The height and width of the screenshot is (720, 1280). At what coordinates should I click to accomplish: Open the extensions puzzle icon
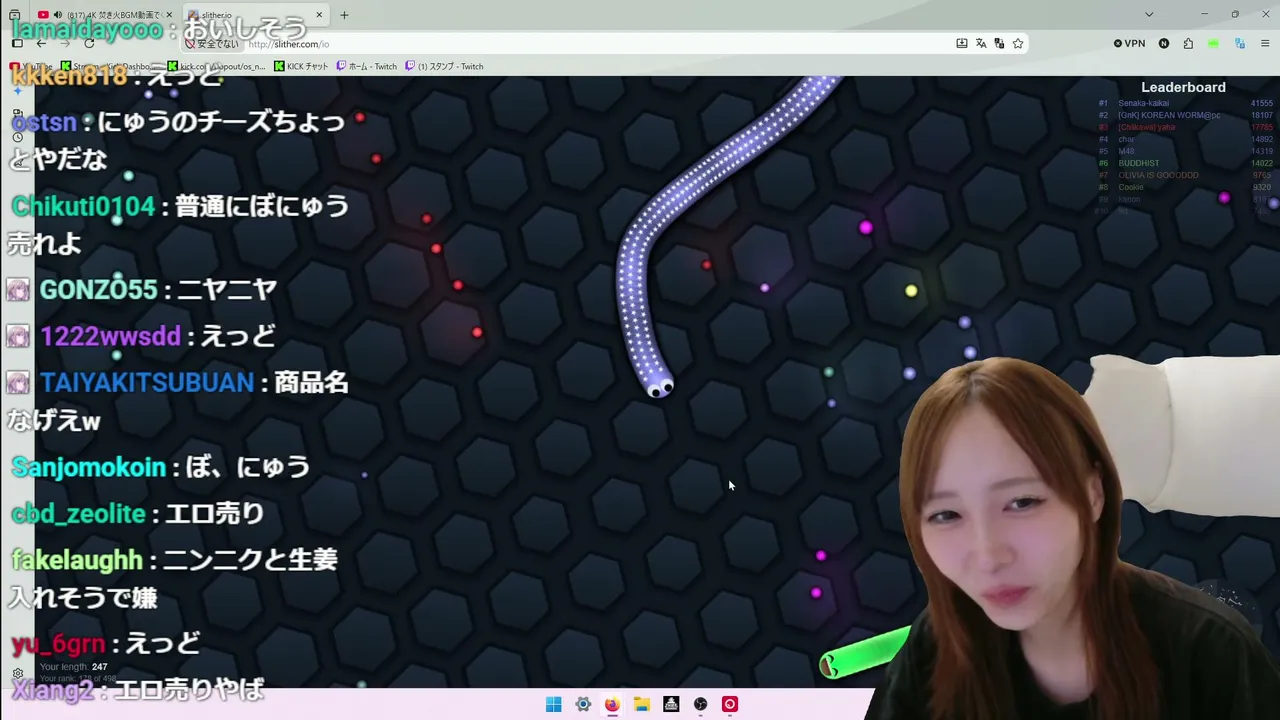(1188, 44)
